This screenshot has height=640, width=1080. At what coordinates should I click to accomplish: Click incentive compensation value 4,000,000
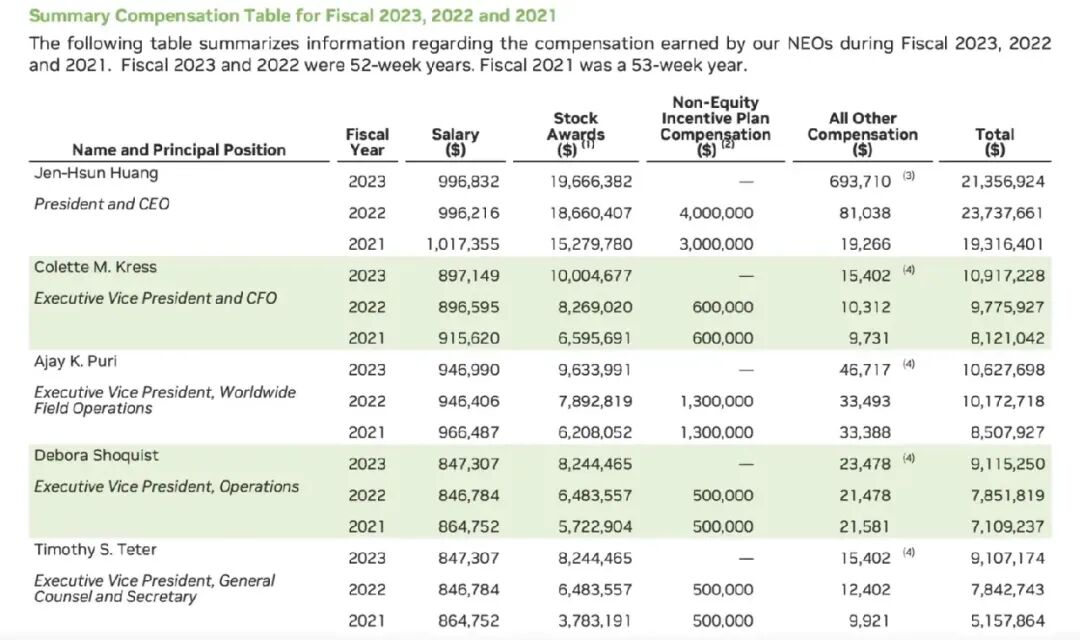[716, 213]
